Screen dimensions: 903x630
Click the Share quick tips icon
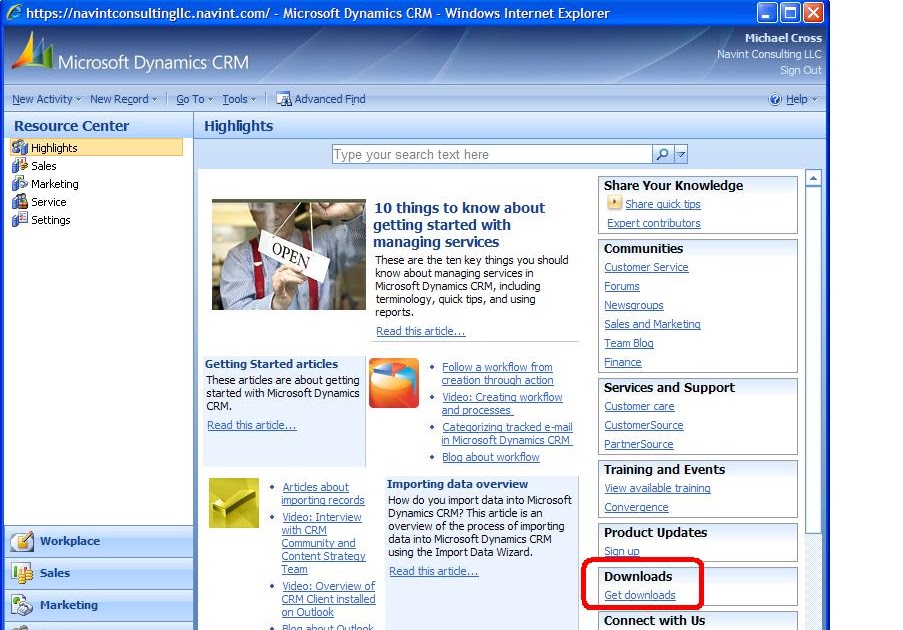pos(614,203)
